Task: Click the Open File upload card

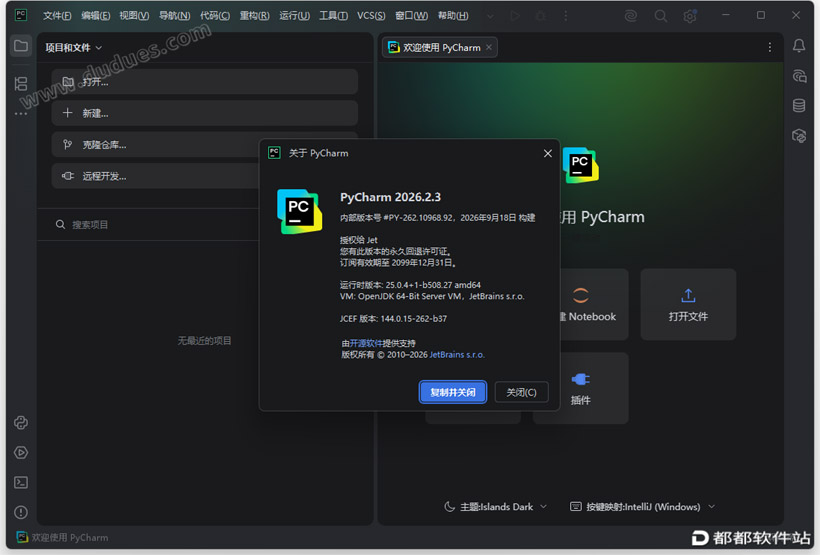Action: (688, 304)
